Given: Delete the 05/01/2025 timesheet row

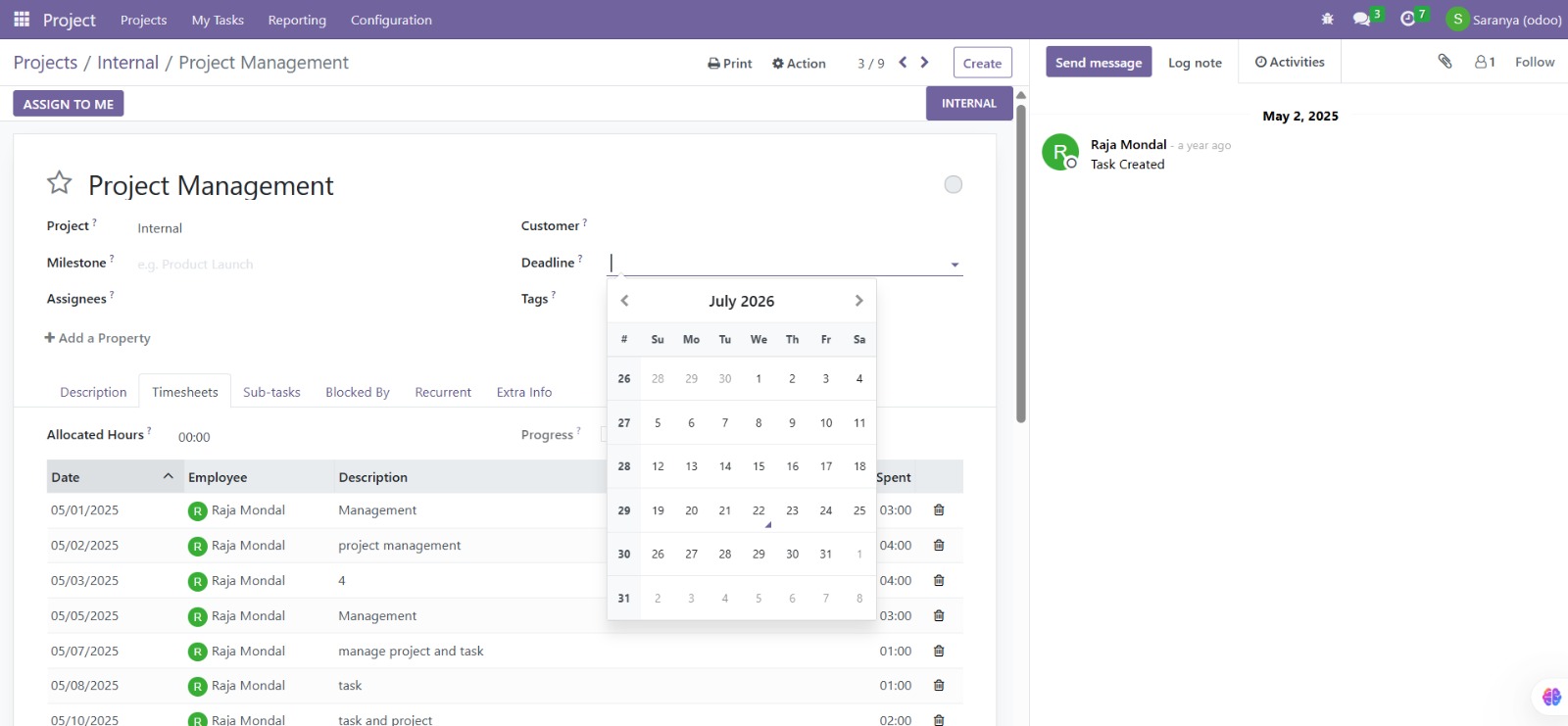Looking at the screenshot, I should tap(939, 510).
